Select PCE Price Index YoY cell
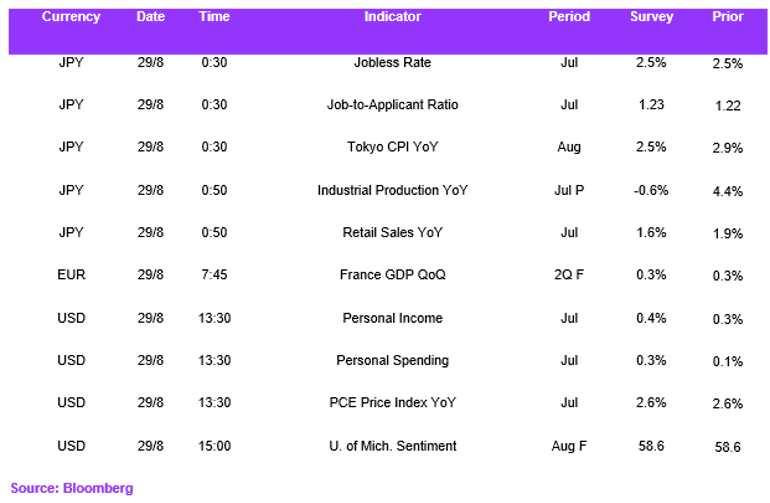The image size is (770, 503). point(392,403)
